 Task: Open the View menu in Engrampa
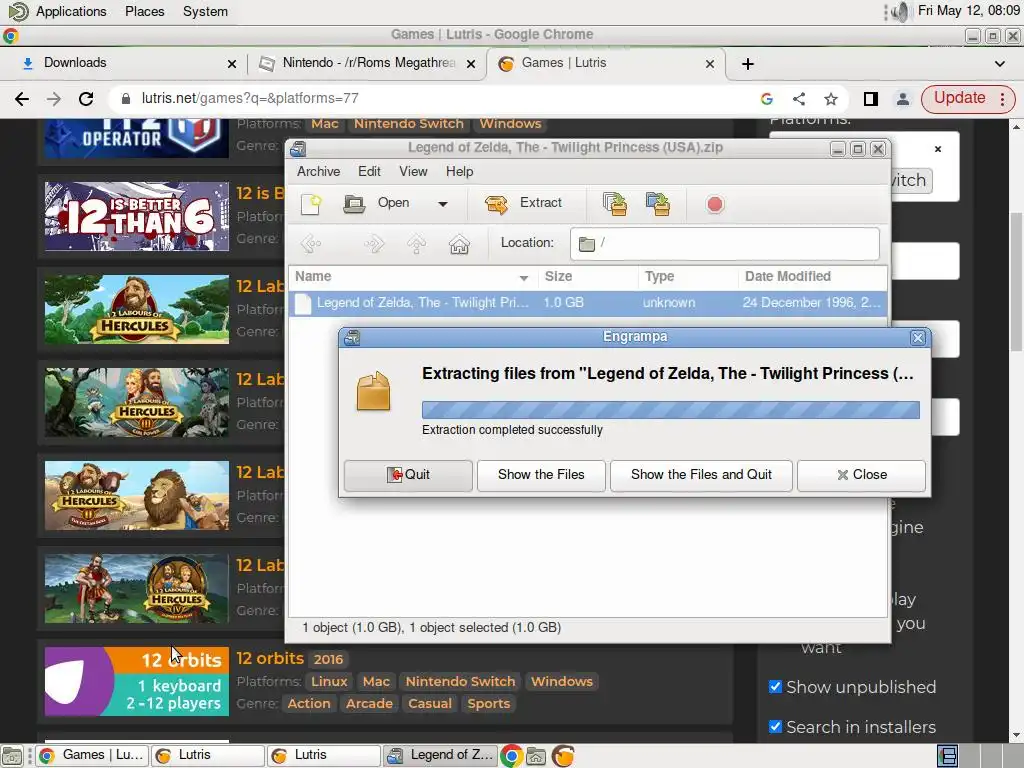click(x=413, y=172)
